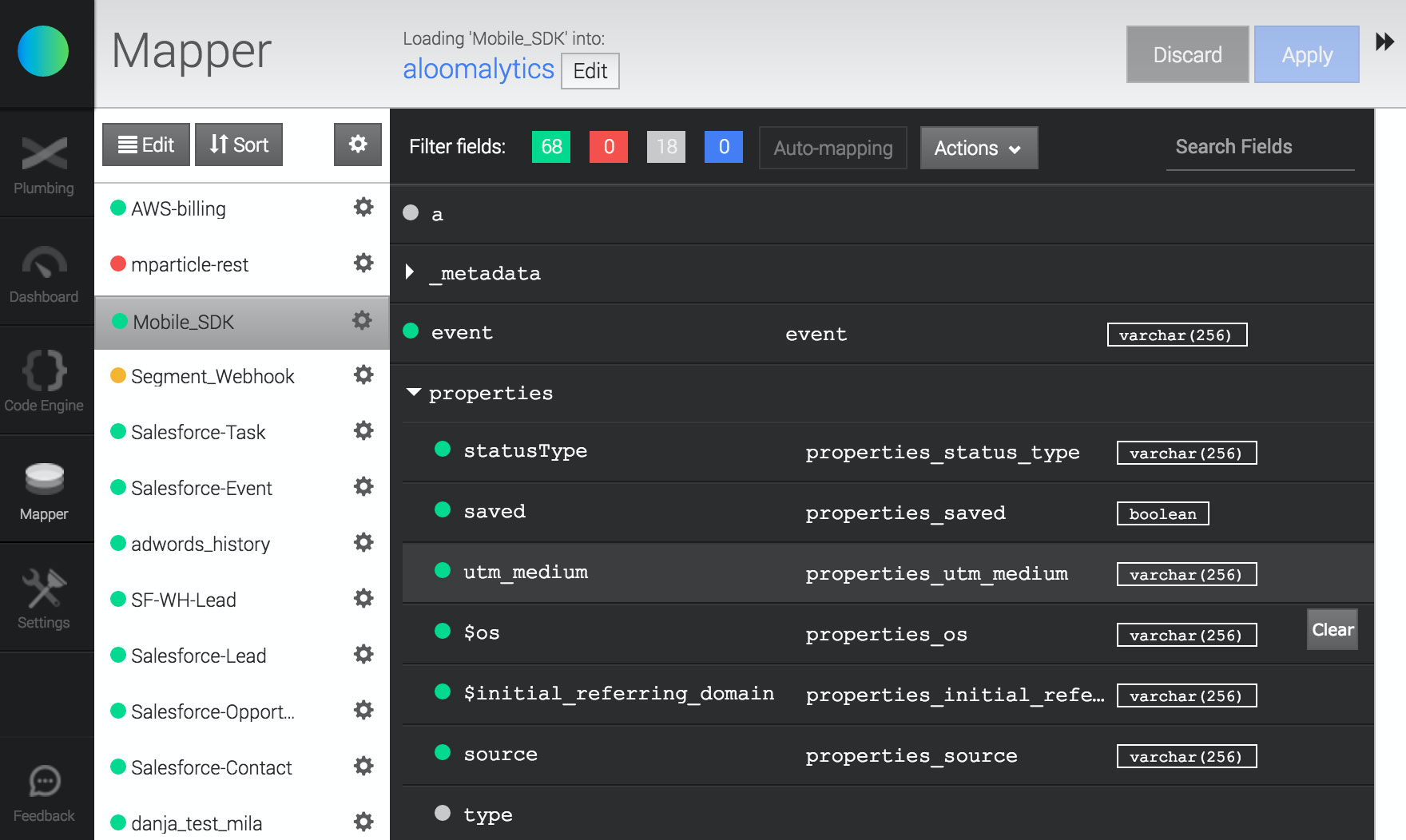Open the Dashboard gauge icon

(44, 263)
